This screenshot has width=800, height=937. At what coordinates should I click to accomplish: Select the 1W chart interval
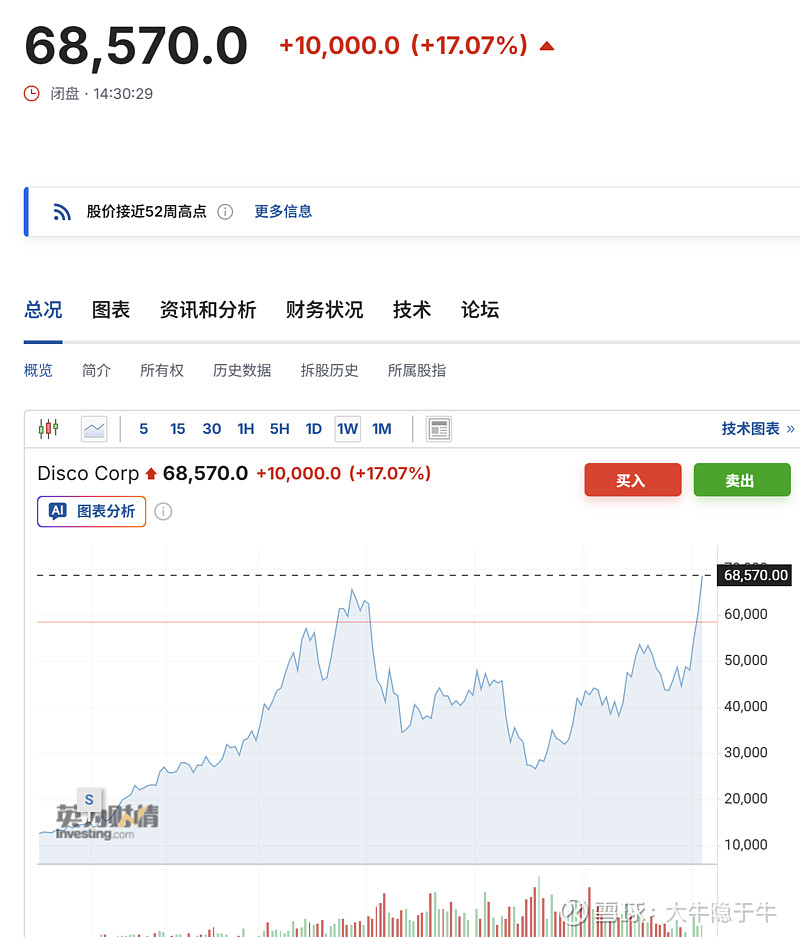347,429
